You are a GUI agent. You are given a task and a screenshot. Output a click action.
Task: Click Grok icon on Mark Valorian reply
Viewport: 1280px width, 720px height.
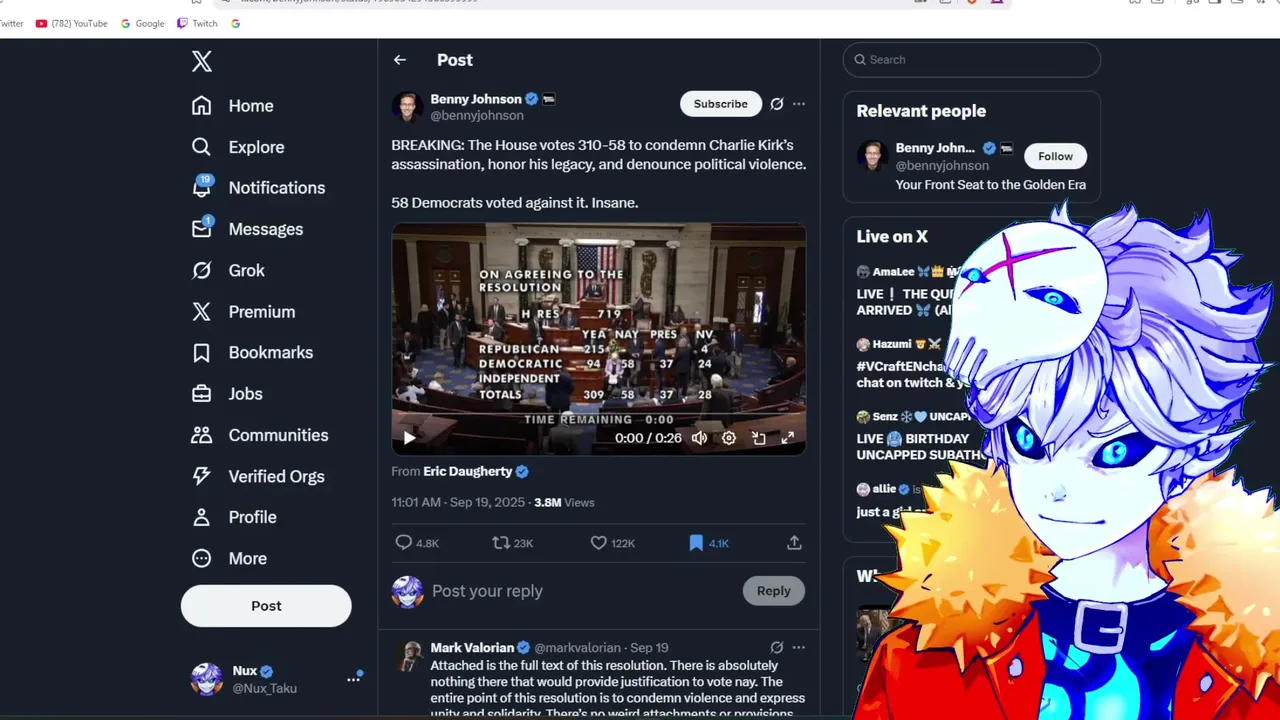coord(777,648)
